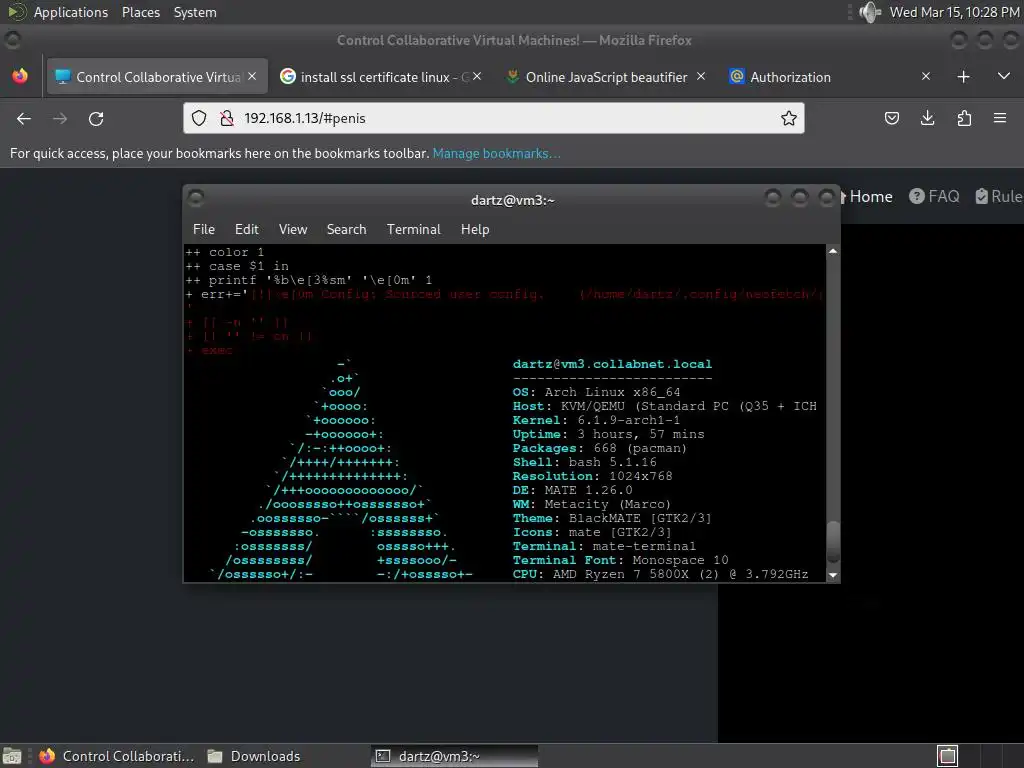1024x768 pixels.
Task: Reload the page in Firefox
Action: click(x=96, y=118)
